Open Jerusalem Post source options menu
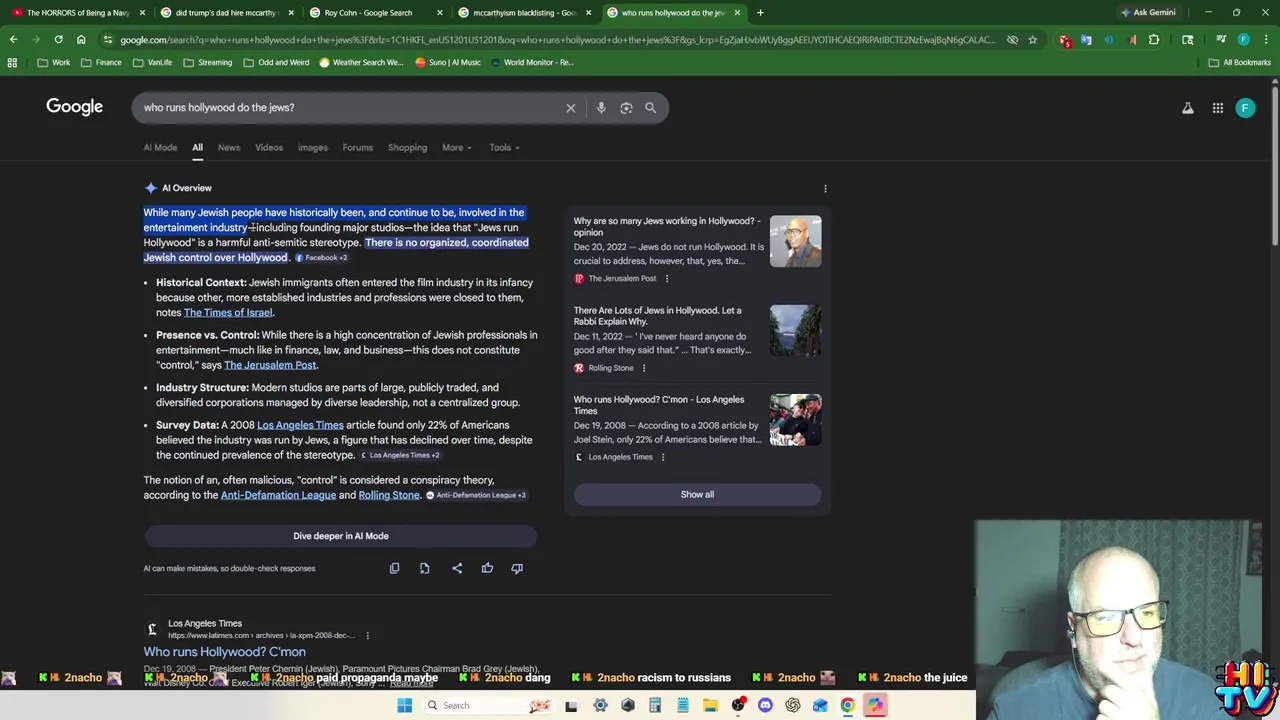The height and width of the screenshot is (720, 1280). point(667,278)
